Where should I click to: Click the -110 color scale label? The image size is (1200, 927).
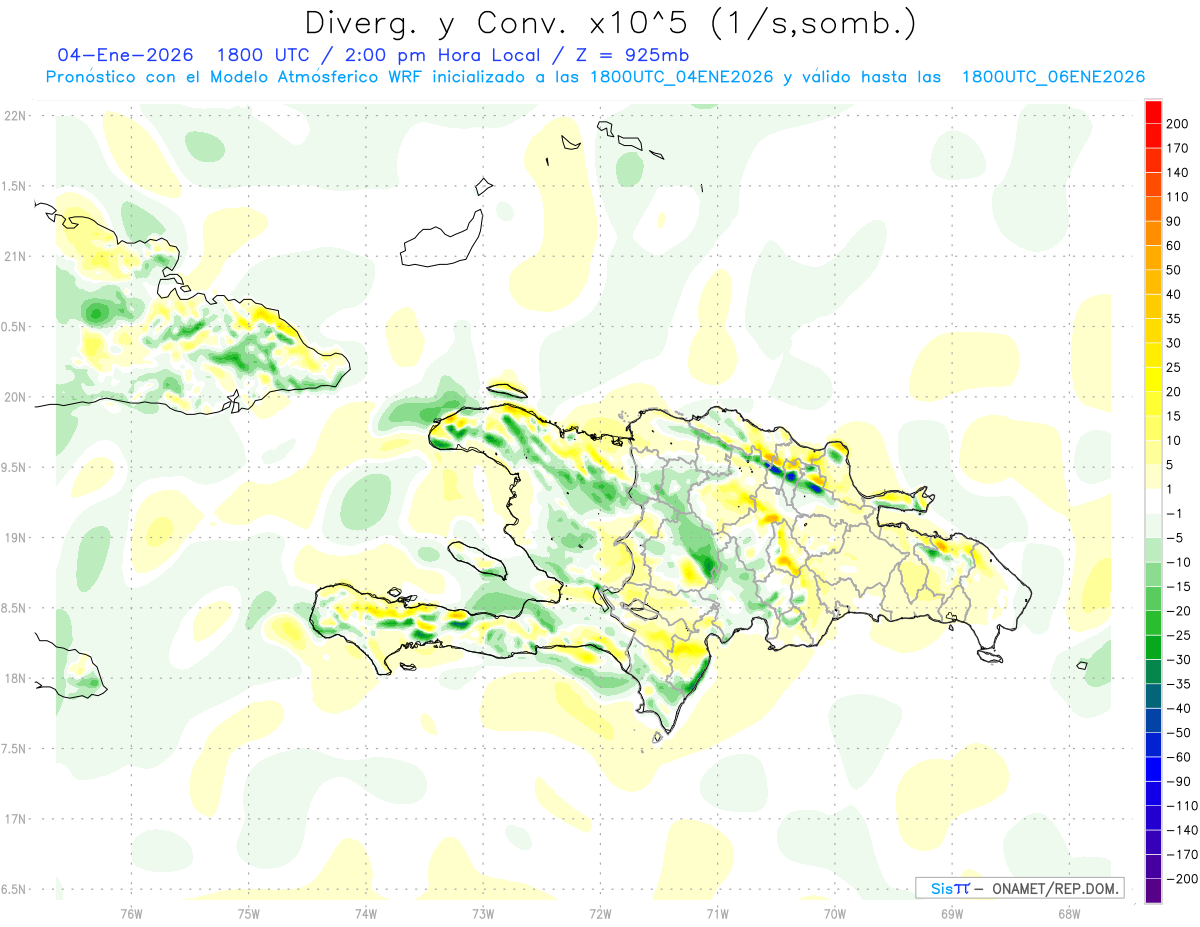(1183, 806)
